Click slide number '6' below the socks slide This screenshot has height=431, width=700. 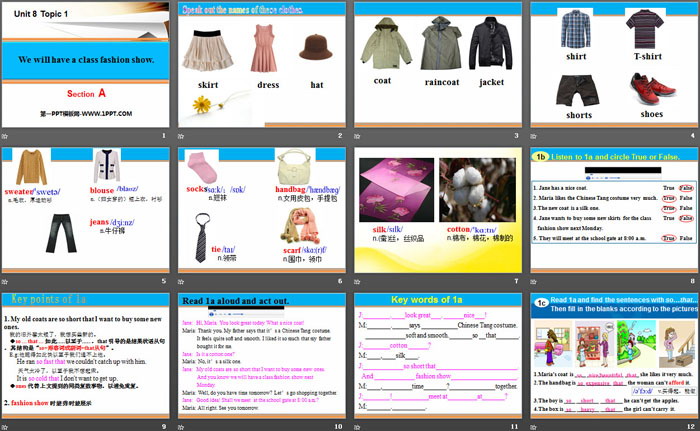tap(340, 281)
